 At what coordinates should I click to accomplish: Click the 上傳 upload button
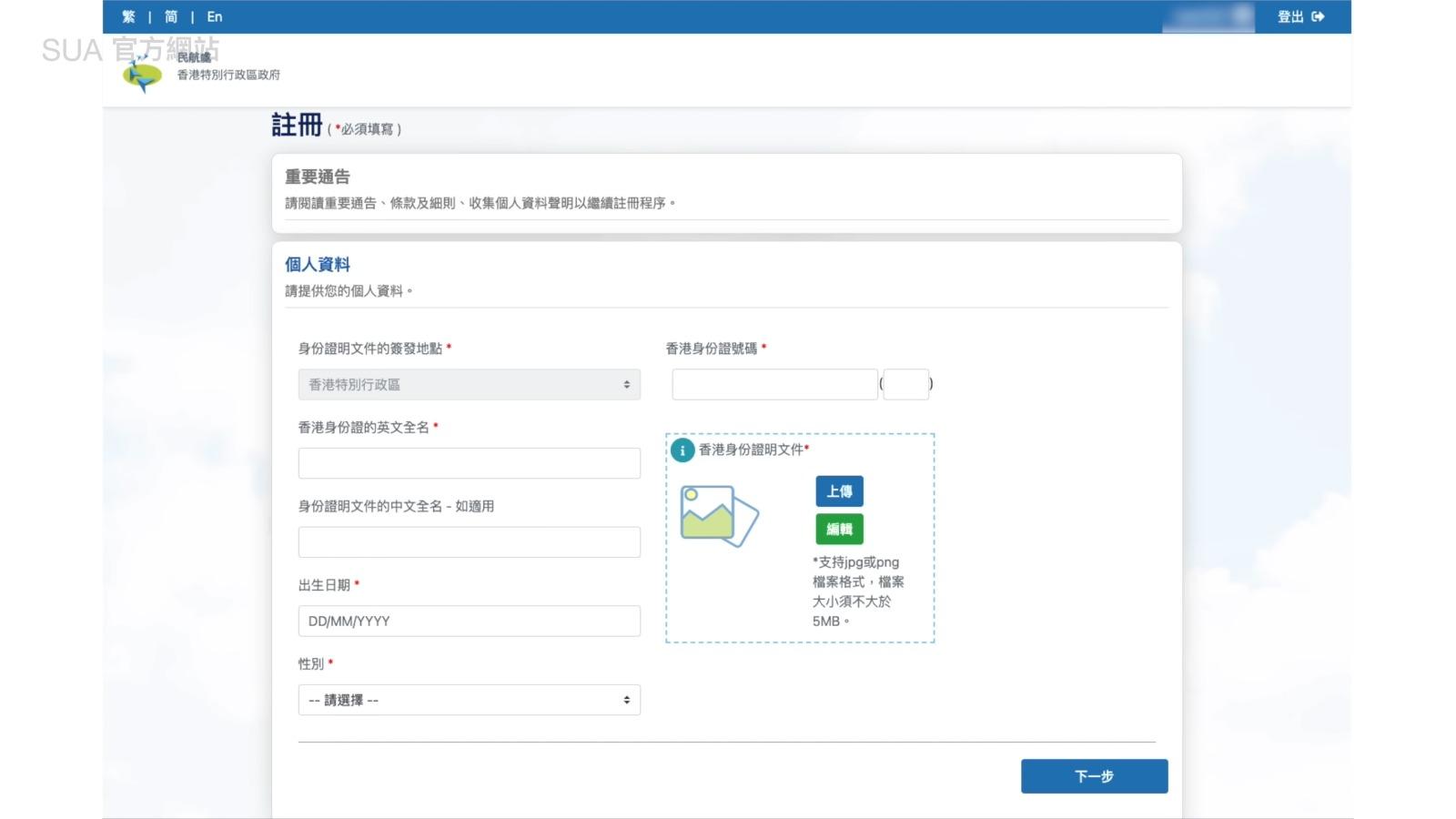(839, 491)
